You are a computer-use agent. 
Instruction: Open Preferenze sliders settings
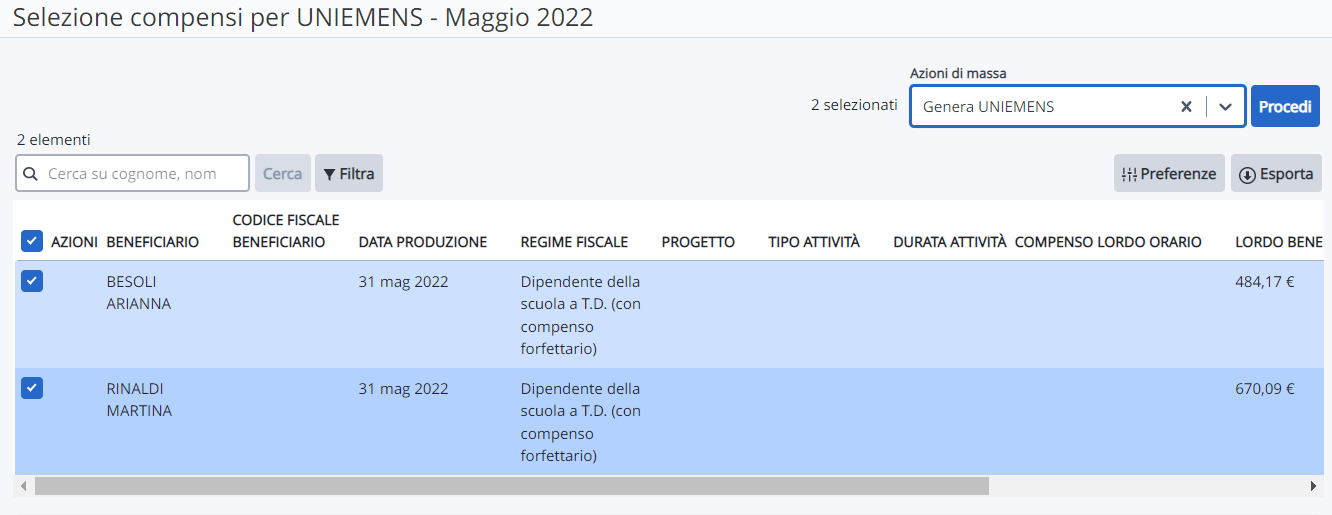tap(1169, 173)
